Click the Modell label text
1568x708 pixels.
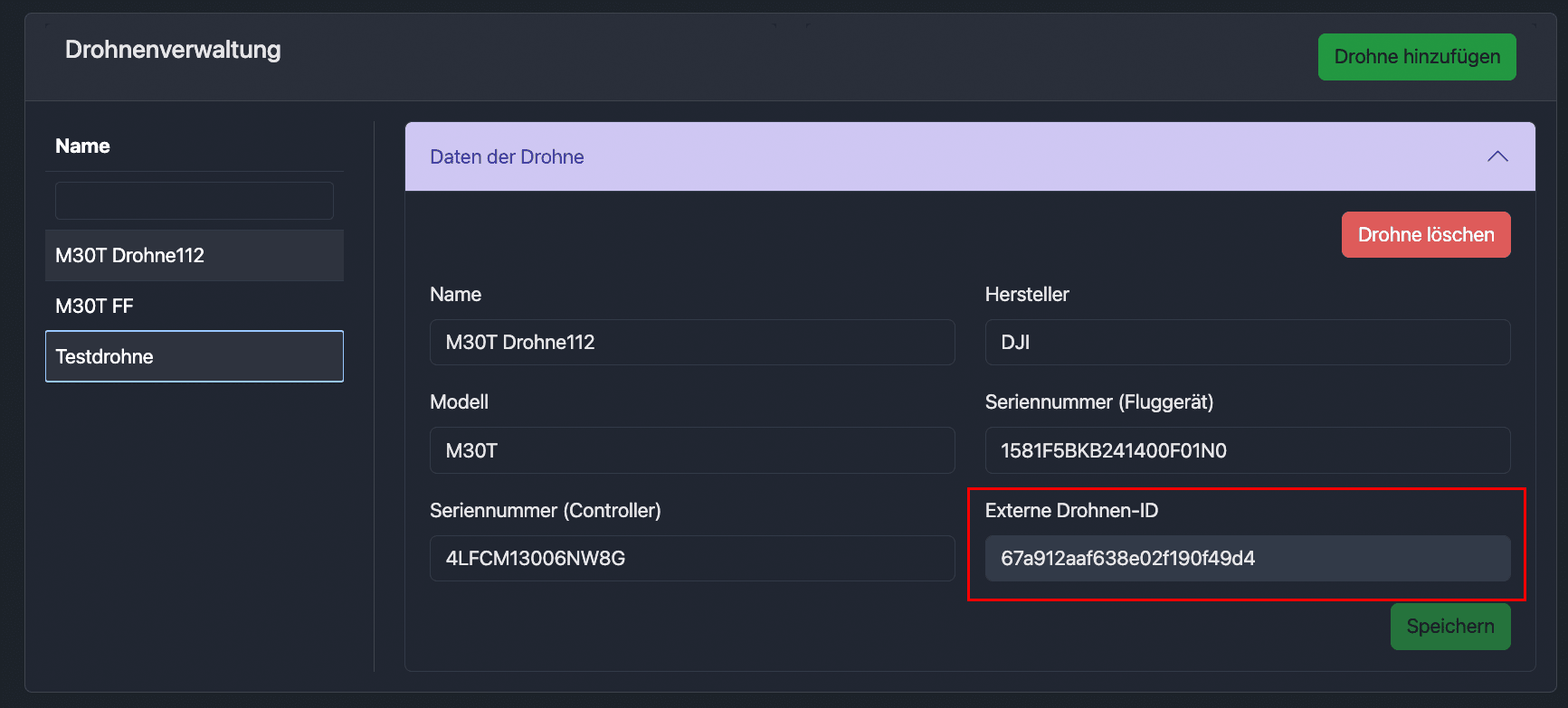[x=459, y=402]
